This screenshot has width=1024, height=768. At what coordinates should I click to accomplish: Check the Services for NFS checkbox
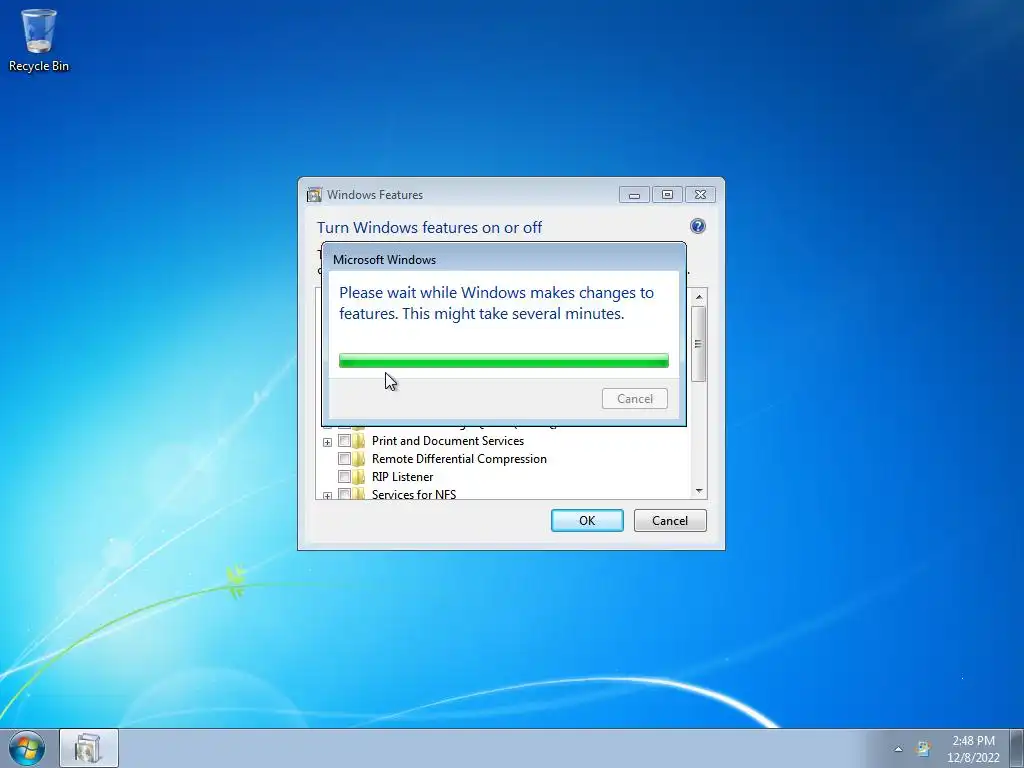(x=344, y=494)
